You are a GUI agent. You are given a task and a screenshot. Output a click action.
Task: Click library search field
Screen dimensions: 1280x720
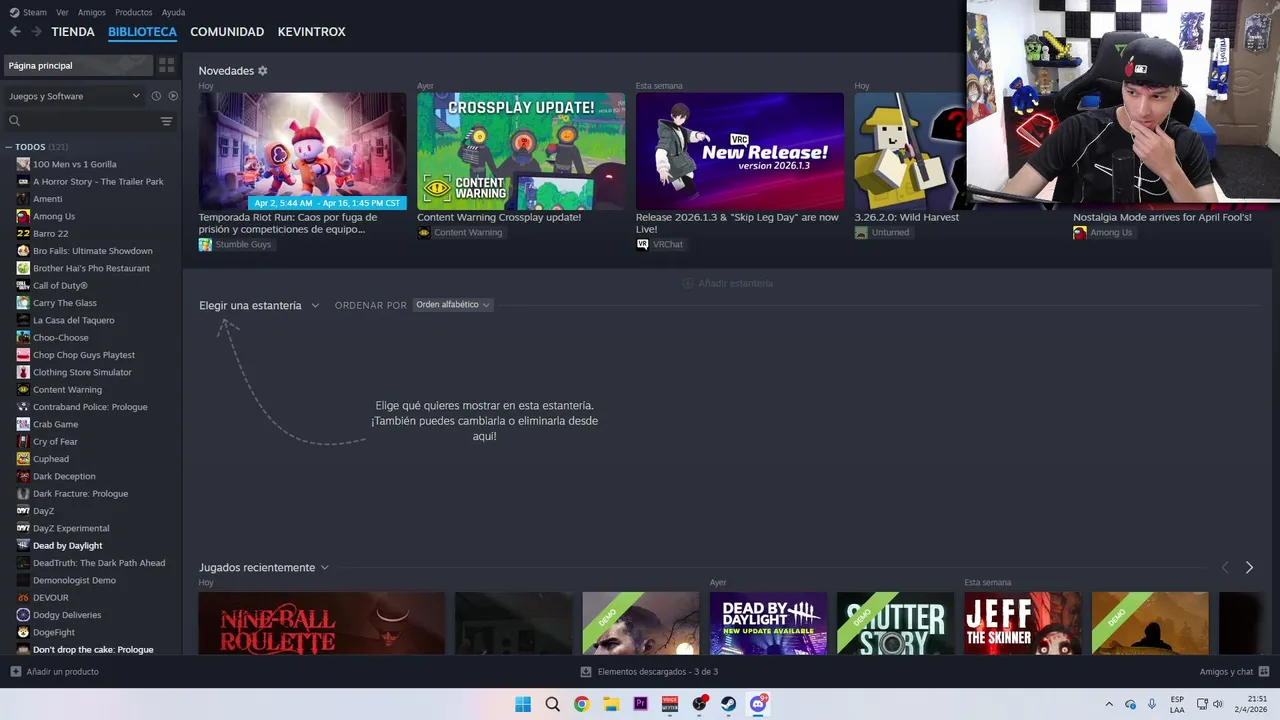tap(80, 121)
